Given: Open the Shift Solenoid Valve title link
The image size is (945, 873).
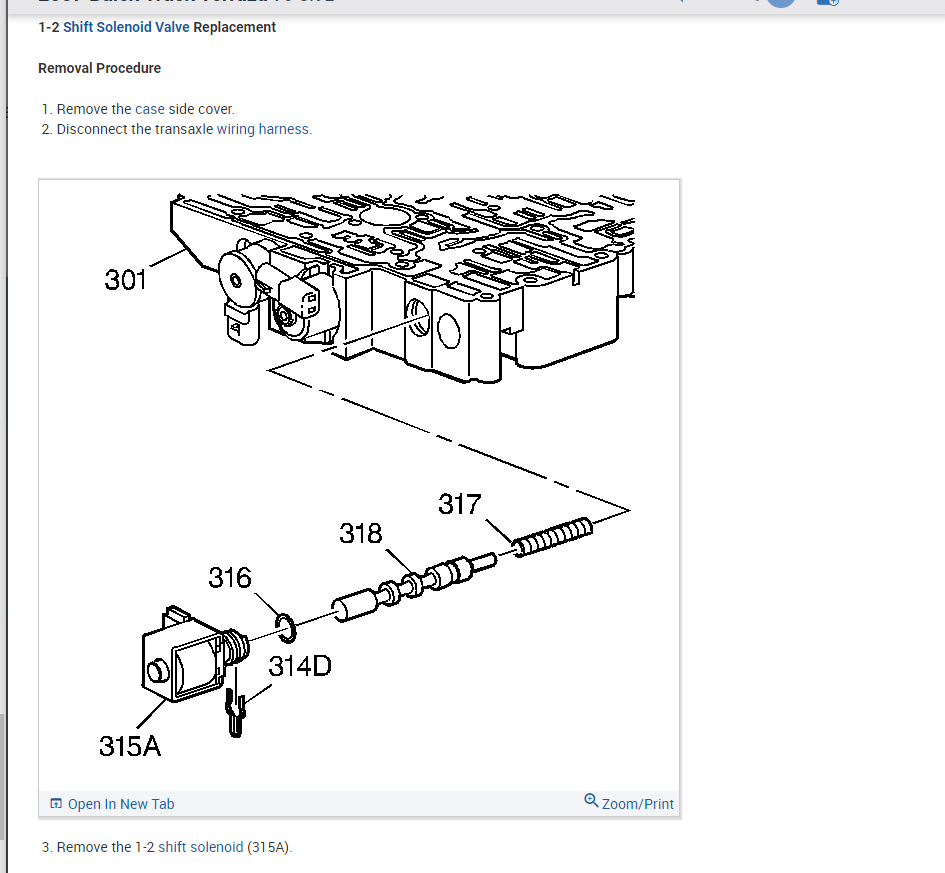Looking at the screenshot, I should point(126,27).
